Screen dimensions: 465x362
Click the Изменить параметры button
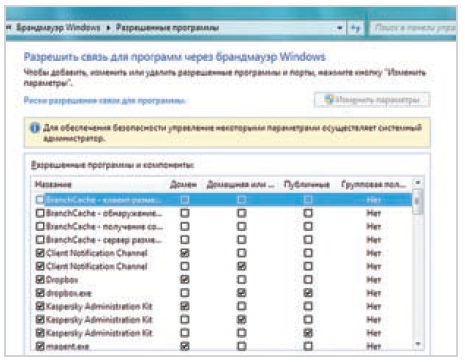(x=372, y=100)
